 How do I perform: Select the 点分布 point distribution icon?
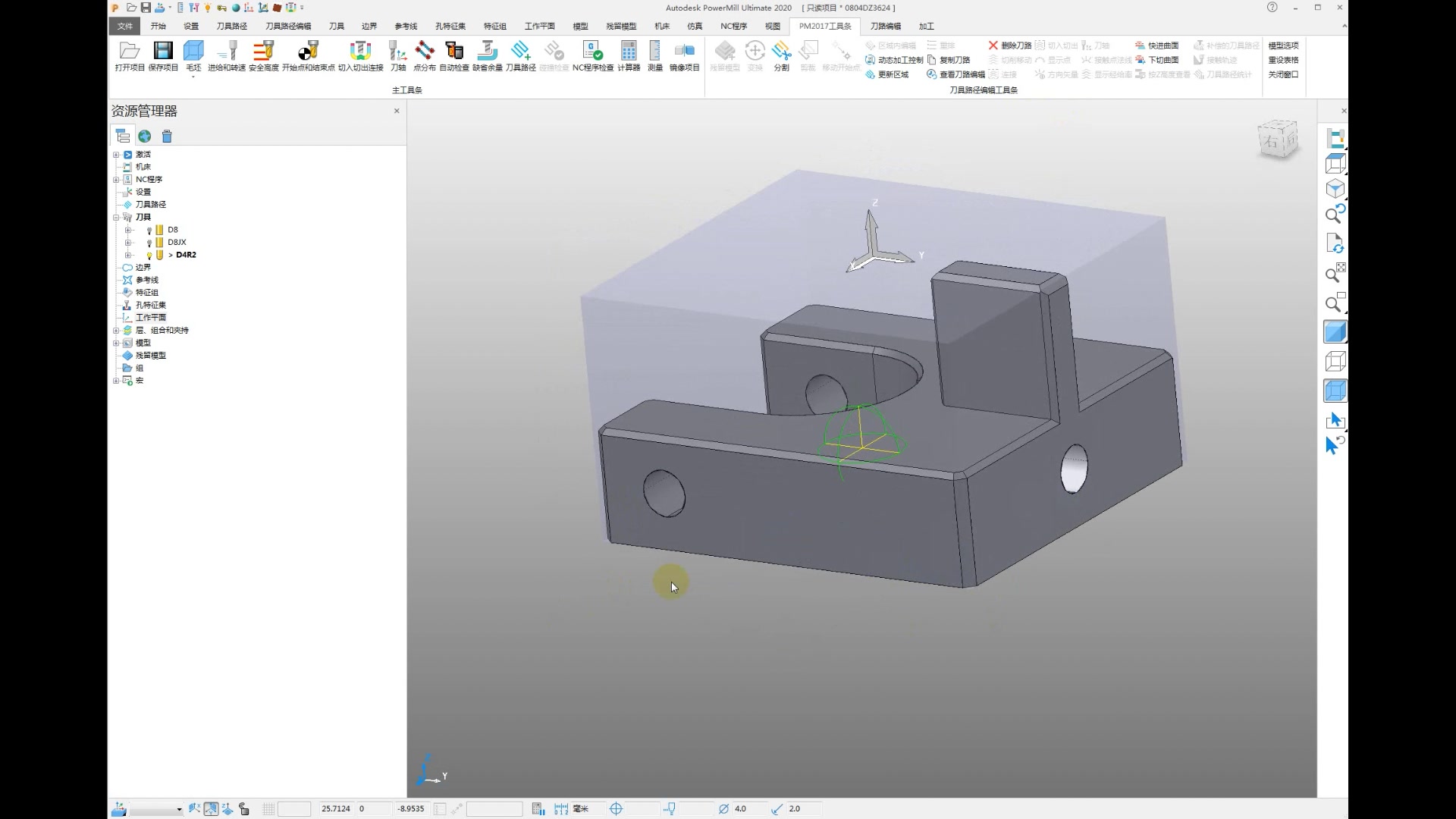point(425,56)
